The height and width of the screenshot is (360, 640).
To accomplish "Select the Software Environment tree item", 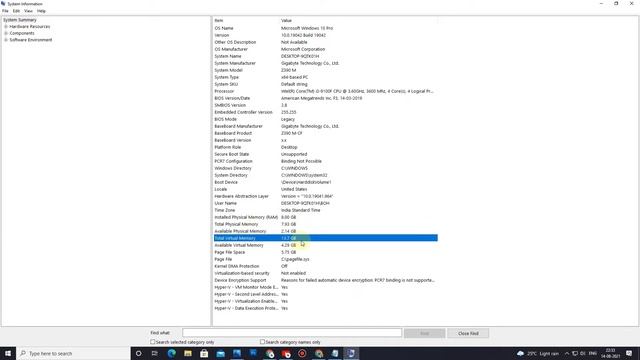I will pyautogui.click(x=31, y=40).
